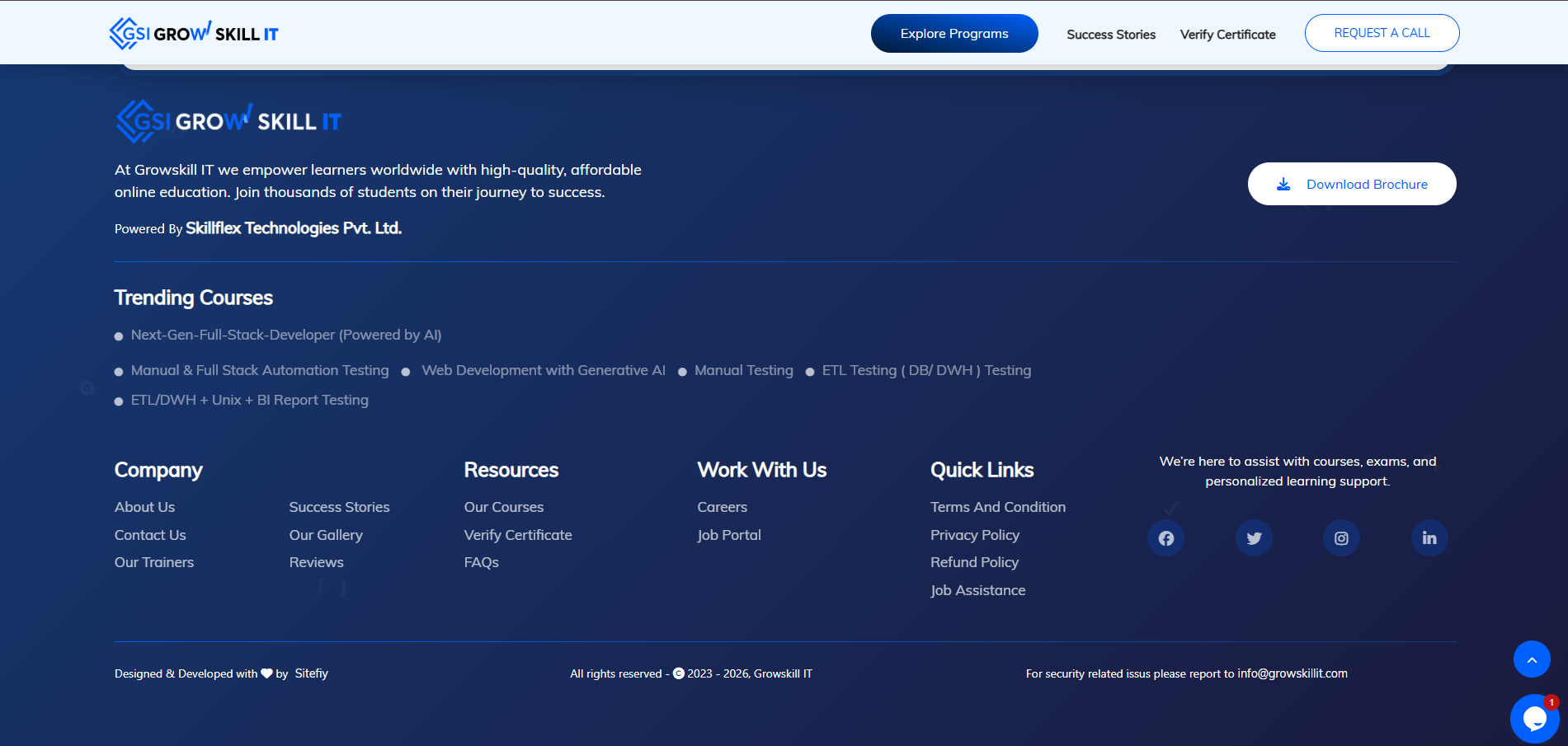Select Verify Certificate in the top navigation
This screenshot has height=746, width=1568.
pyautogui.click(x=1227, y=35)
